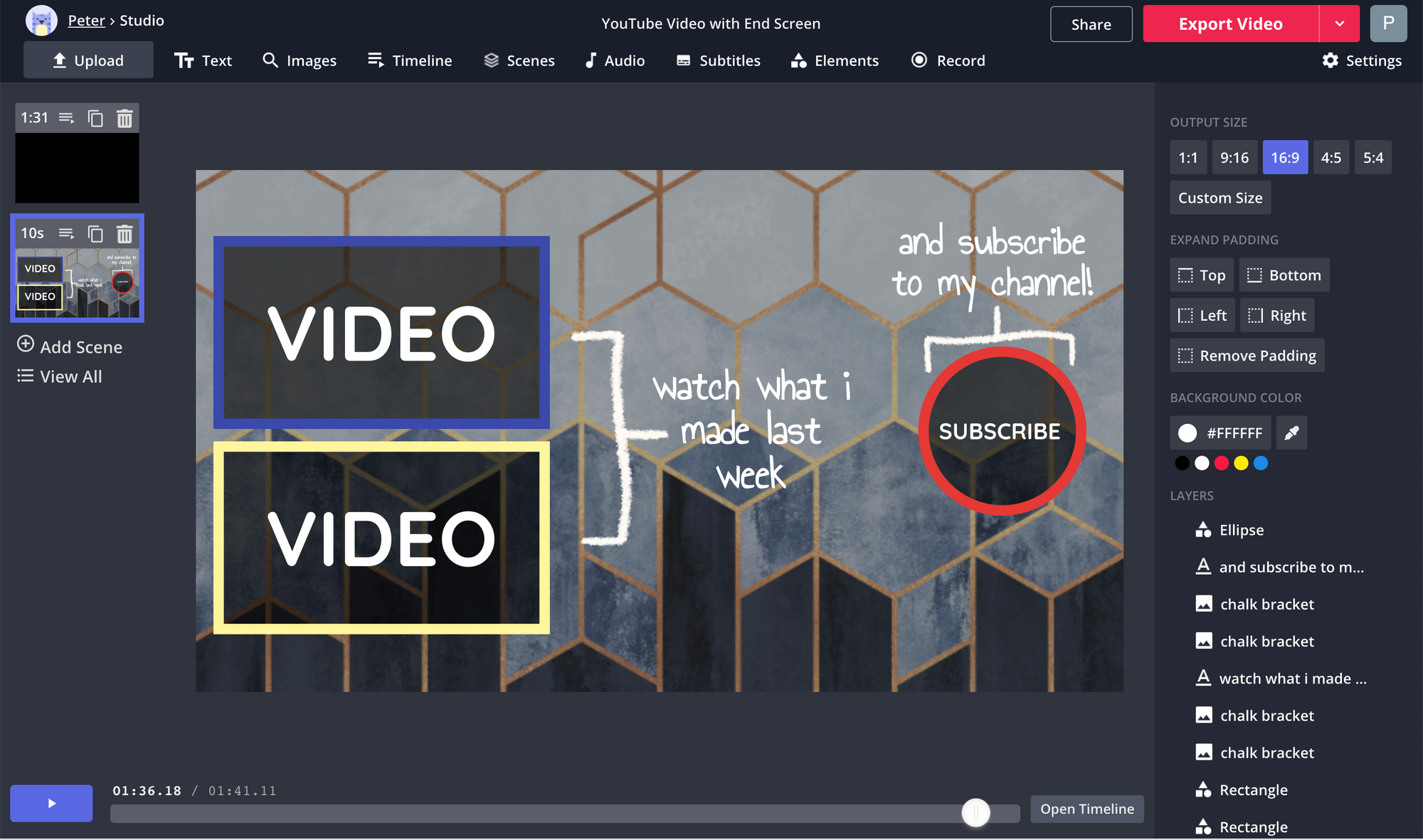
Task: Open the P user avatar
Action: point(1387,23)
